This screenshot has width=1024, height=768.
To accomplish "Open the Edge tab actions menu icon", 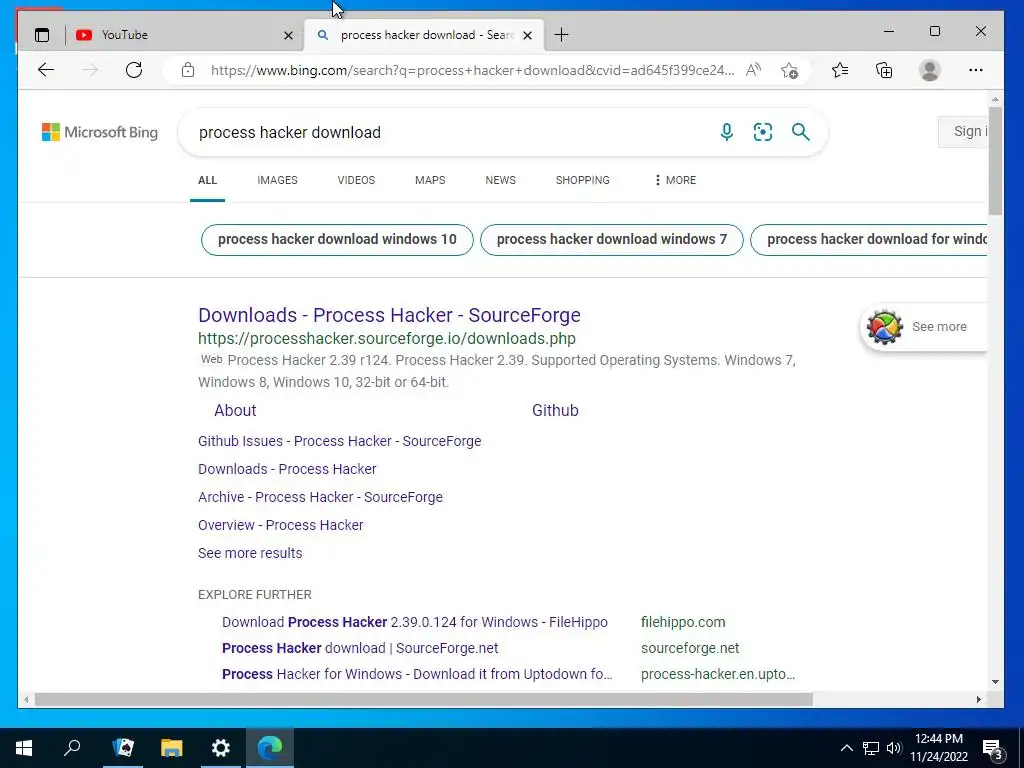I will (x=42, y=35).
